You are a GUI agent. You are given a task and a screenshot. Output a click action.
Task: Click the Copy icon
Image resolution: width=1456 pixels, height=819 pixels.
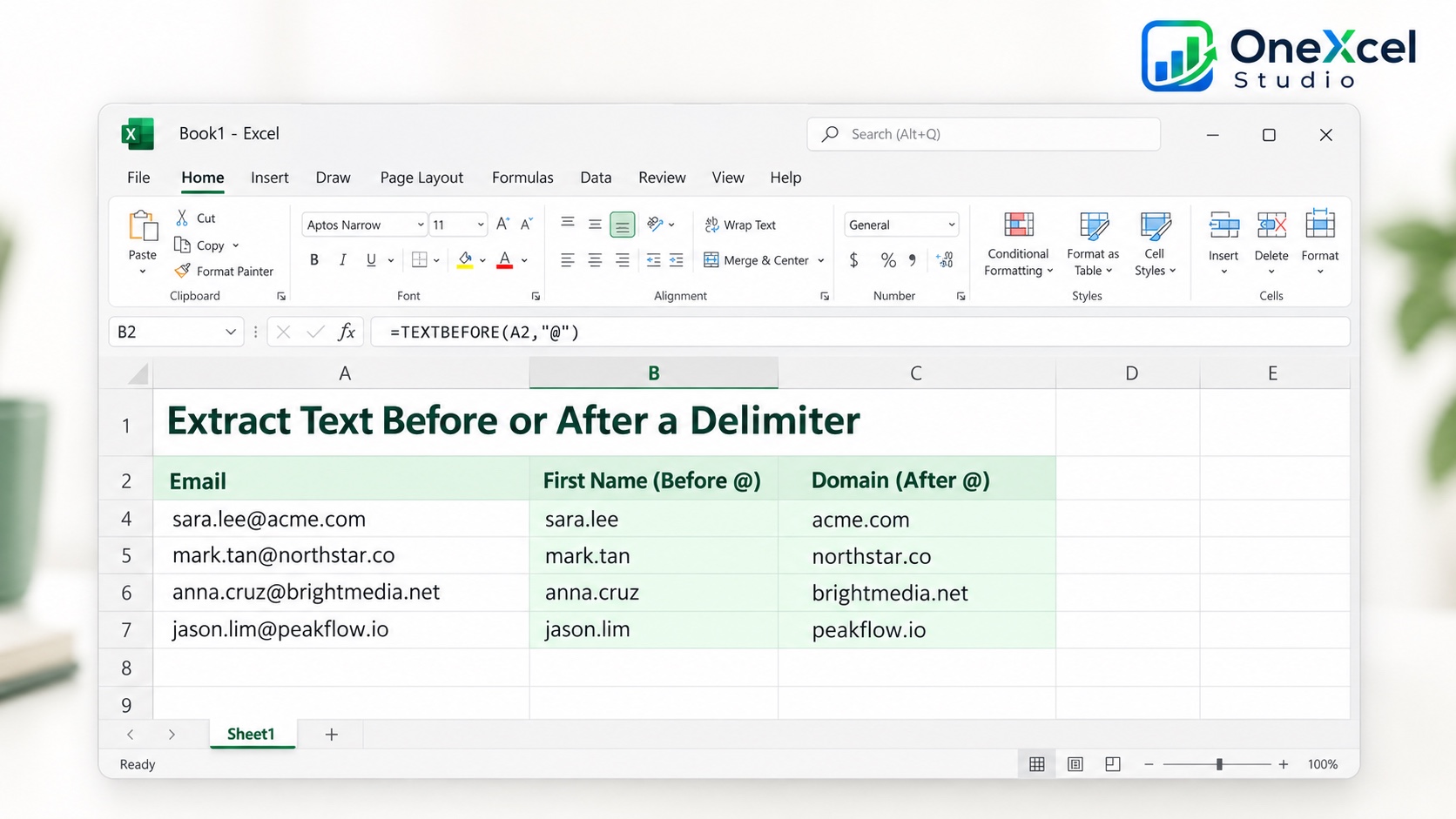pos(182,245)
